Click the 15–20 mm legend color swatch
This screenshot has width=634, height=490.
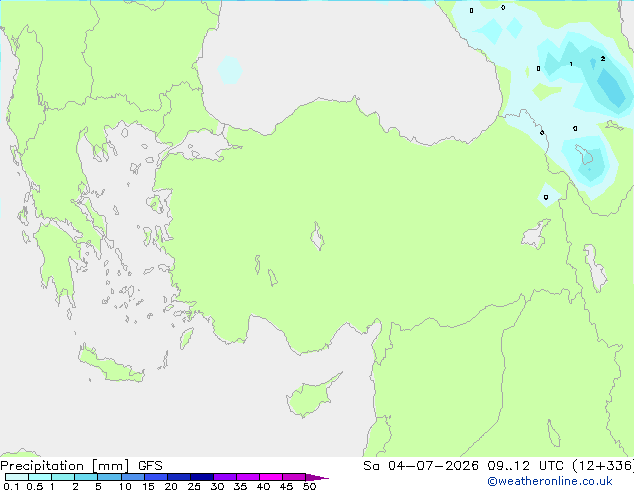pyautogui.click(x=156, y=477)
